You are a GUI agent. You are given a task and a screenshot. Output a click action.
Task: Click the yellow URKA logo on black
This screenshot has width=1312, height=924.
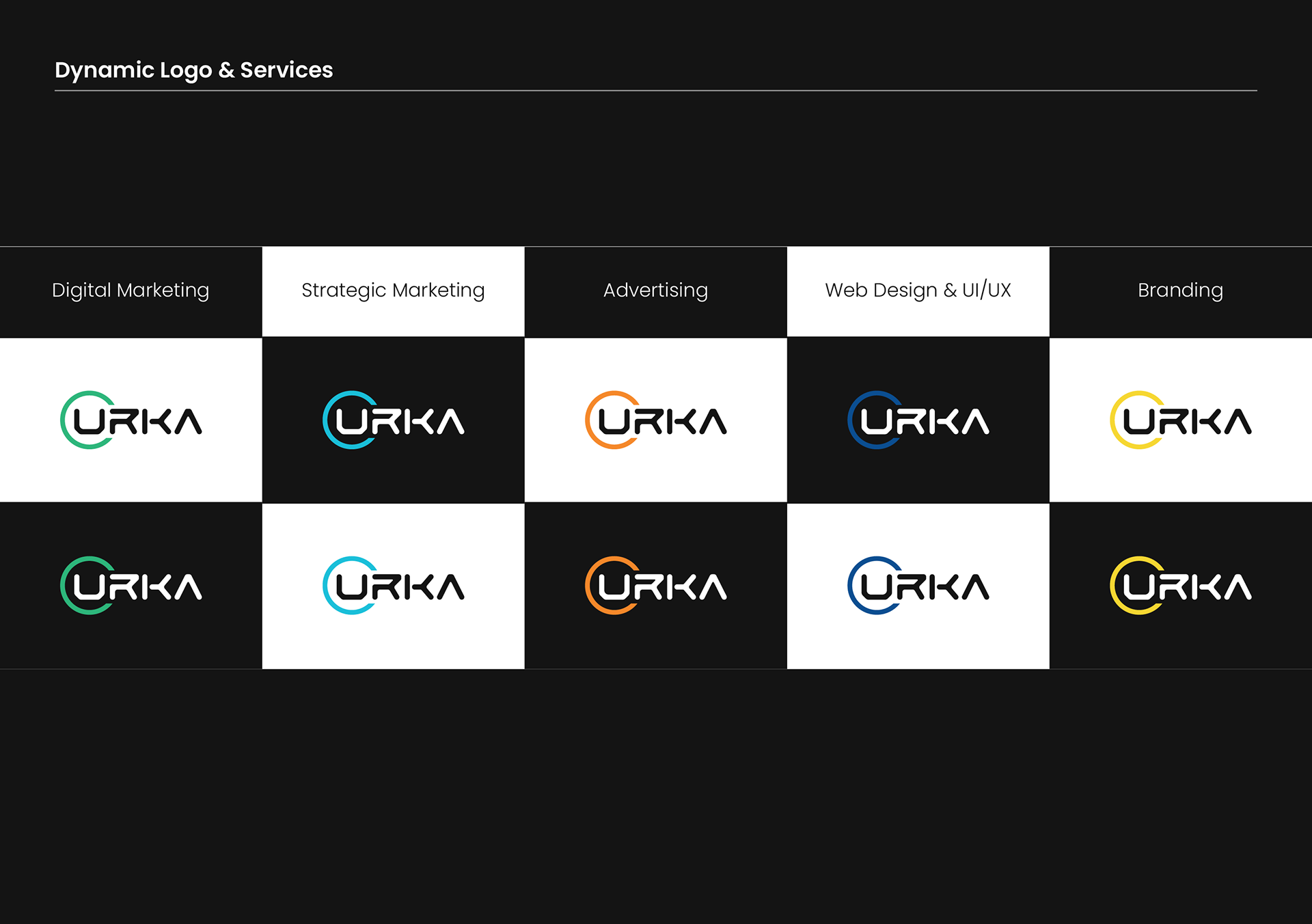pyautogui.click(x=1181, y=586)
